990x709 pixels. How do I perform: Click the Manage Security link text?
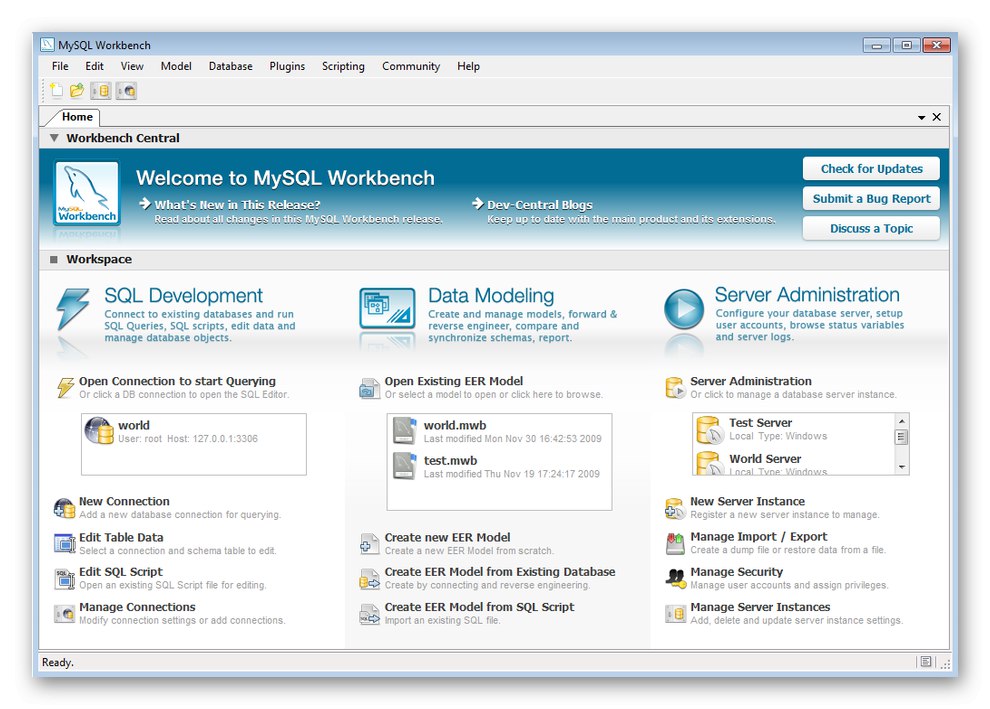coord(736,571)
